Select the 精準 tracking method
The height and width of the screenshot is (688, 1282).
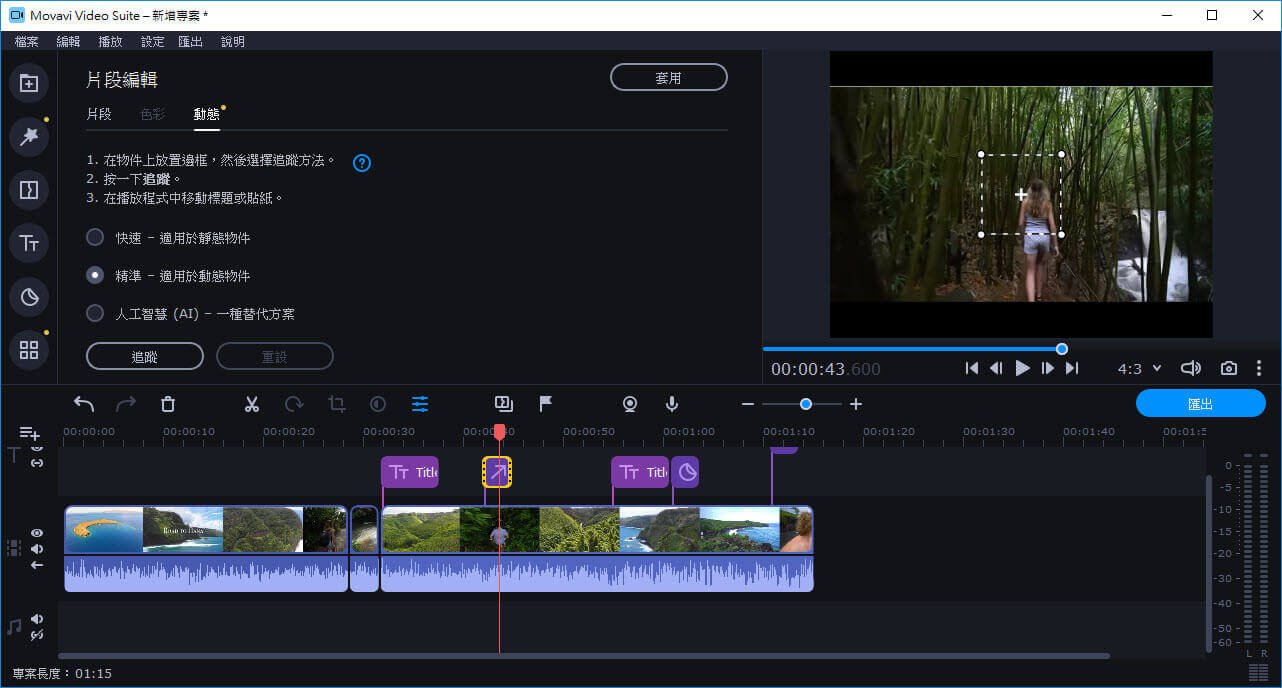coord(95,275)
